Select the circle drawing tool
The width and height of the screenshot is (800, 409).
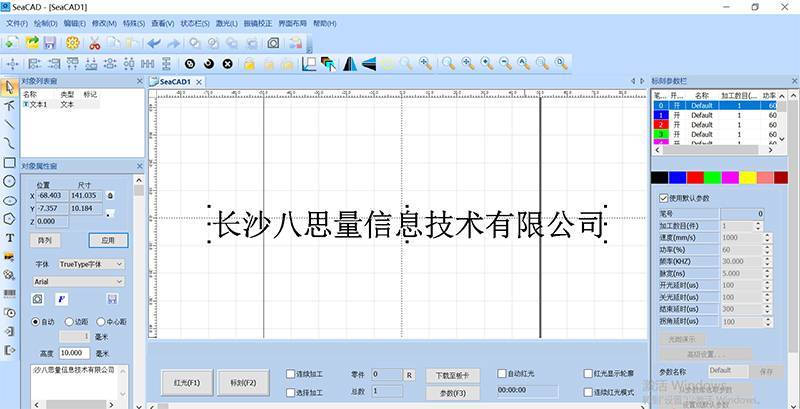pos(9,181)
